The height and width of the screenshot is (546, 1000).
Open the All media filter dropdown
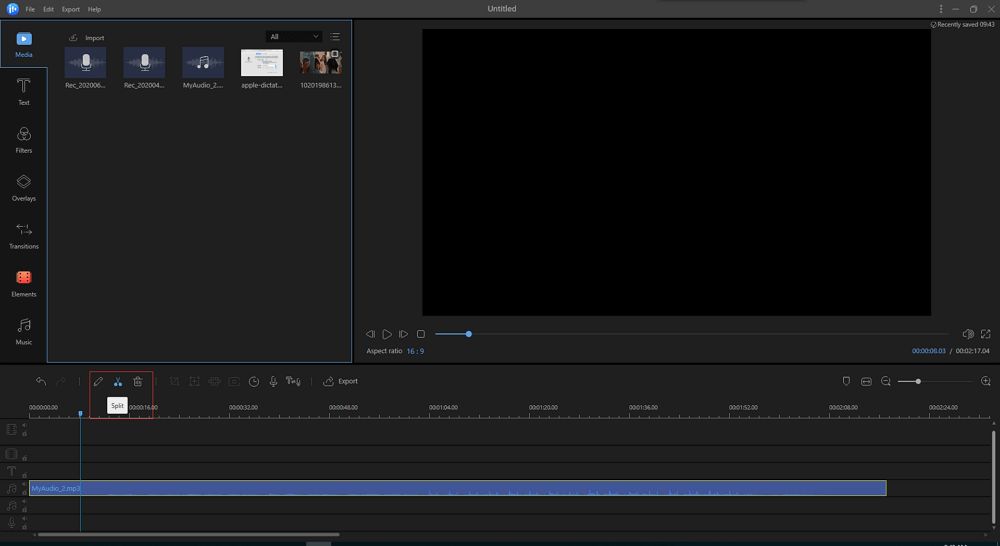pyautogui.click(x=293, y=37)
